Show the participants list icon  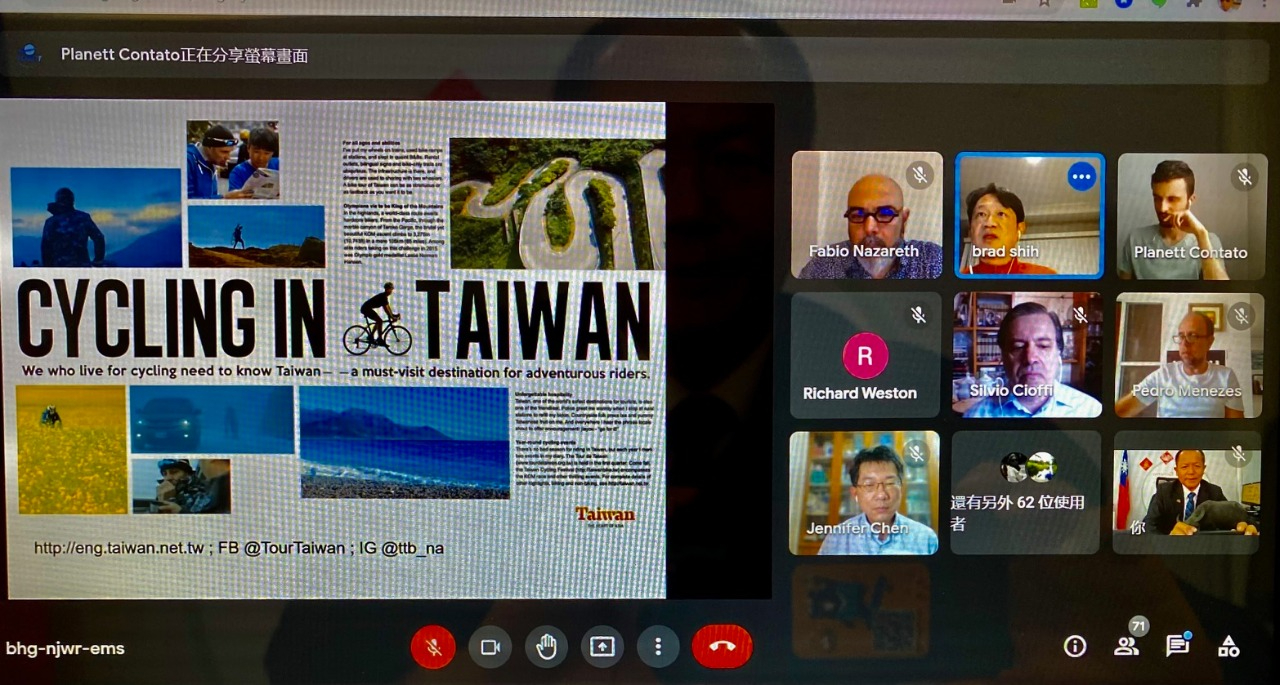click(1127, 647)
